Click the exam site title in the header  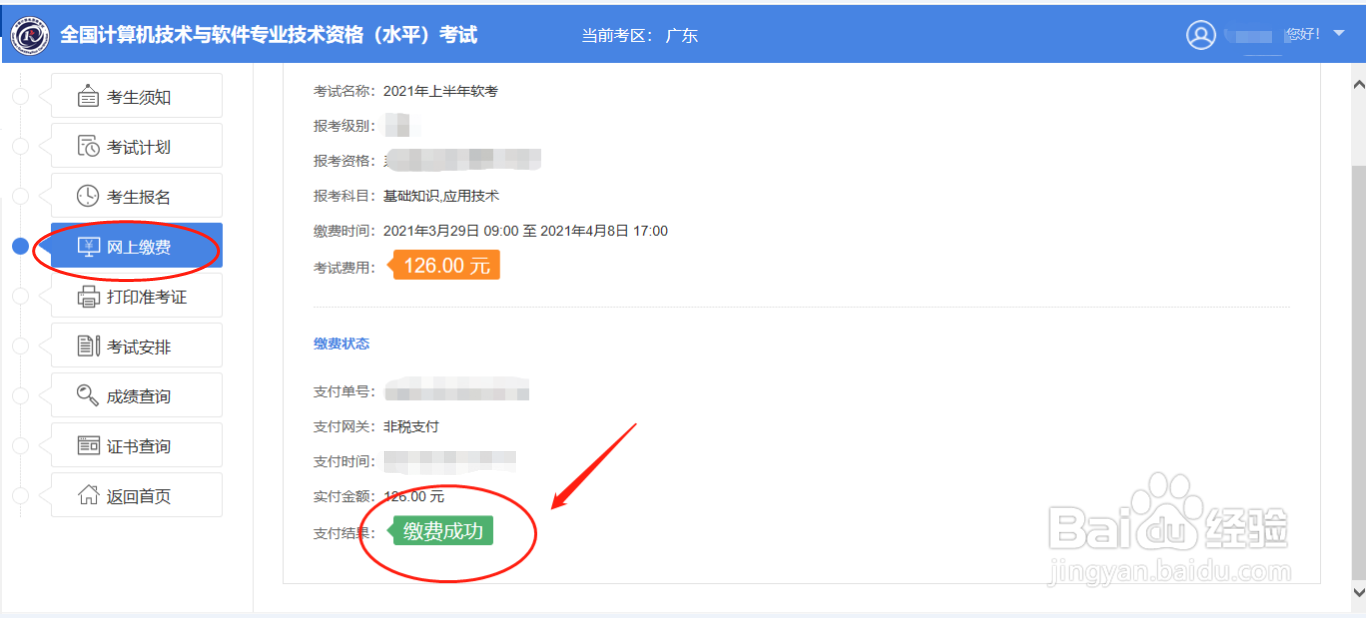tap(270, 33)
